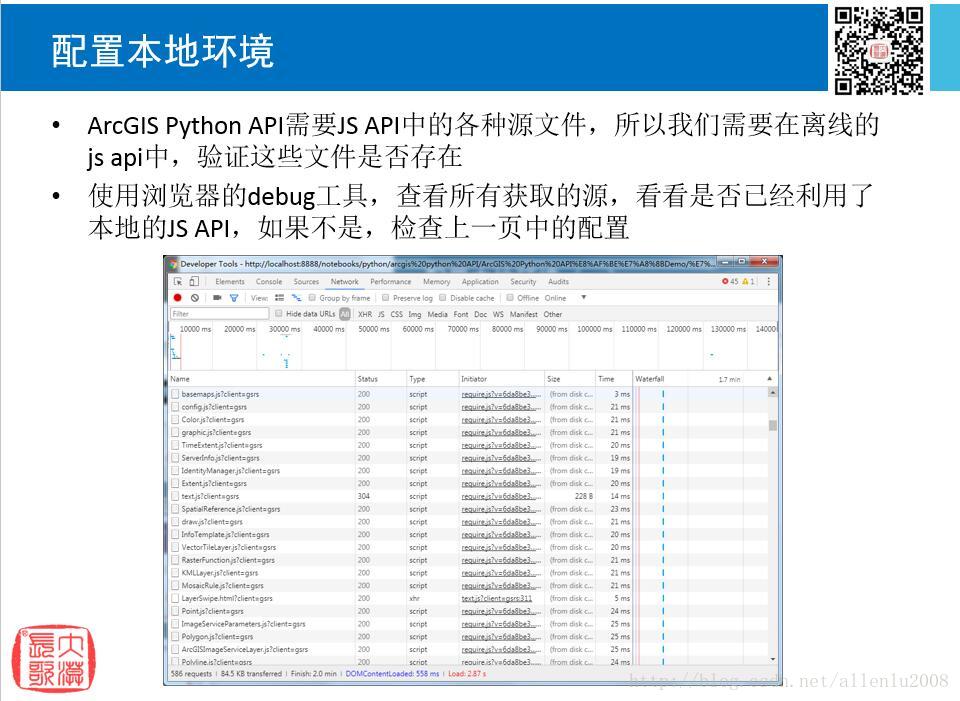Click the QR code on the slide
Screen dimensions: 960x701
point(879,50)
